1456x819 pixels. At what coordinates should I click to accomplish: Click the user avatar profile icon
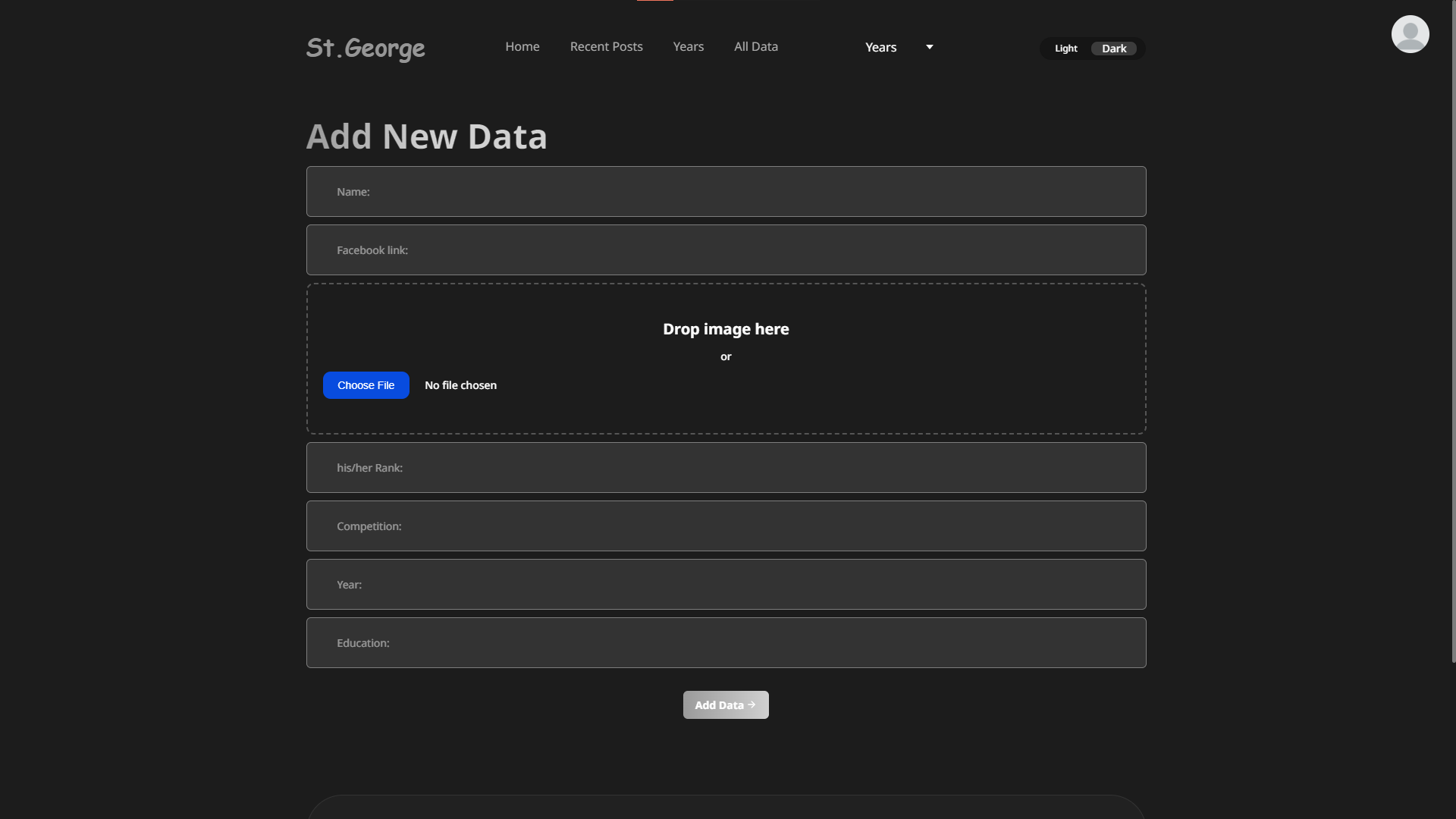click(1410, 34)
